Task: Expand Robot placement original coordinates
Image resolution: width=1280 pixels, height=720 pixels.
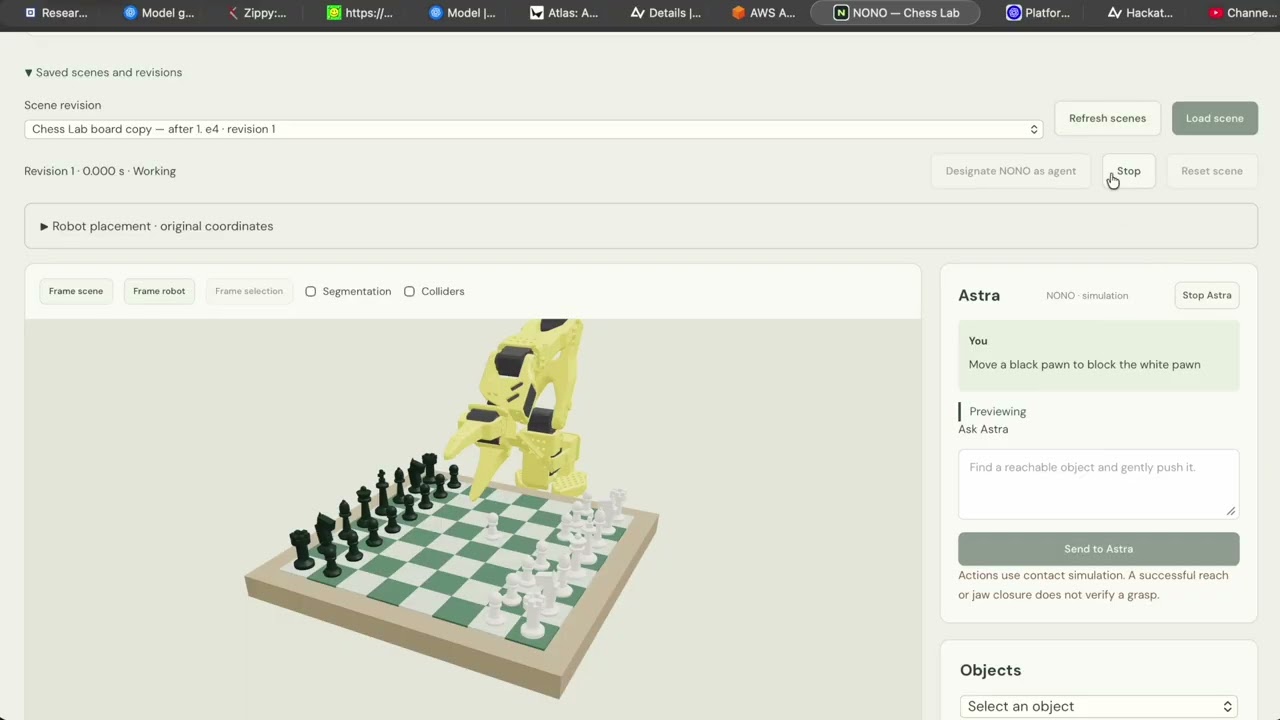Action: pos(641,226)
